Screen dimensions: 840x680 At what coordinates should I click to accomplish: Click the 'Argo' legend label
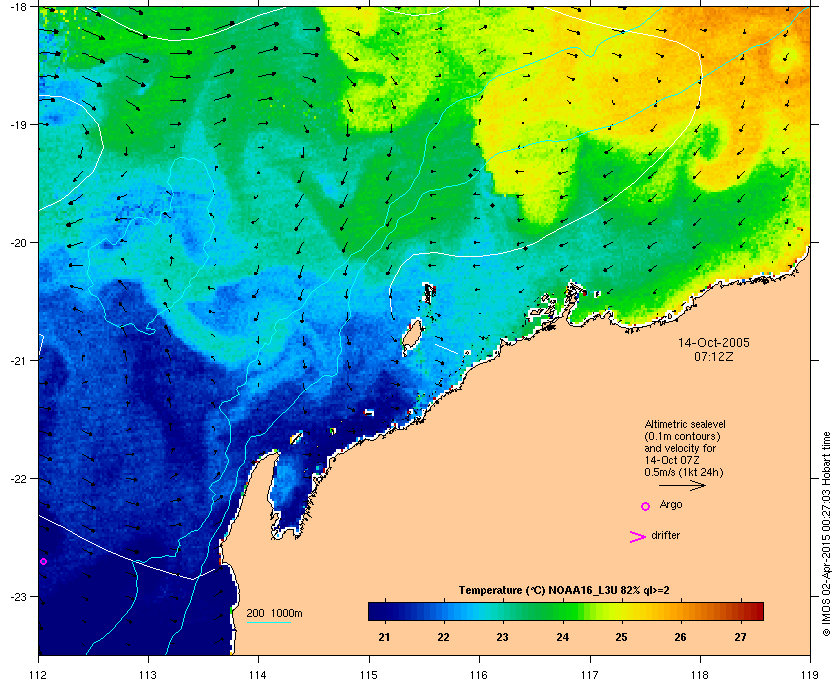[671, 505]
